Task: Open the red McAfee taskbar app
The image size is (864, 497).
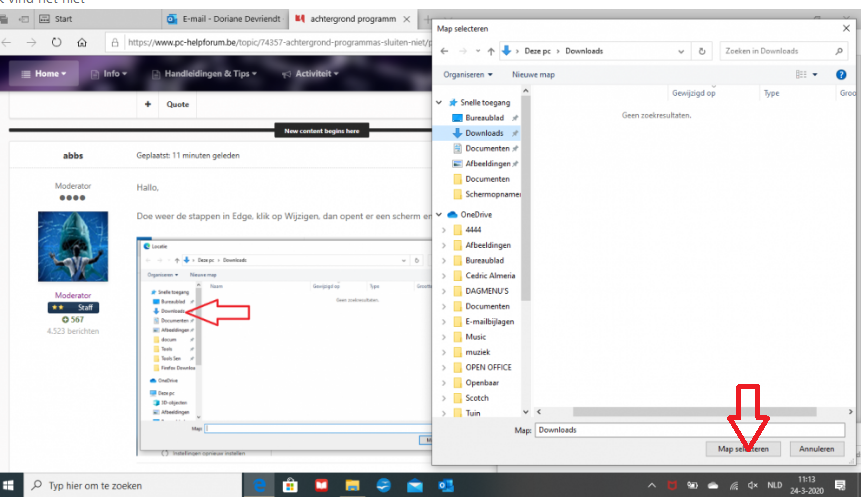Action: coord(321,485)
